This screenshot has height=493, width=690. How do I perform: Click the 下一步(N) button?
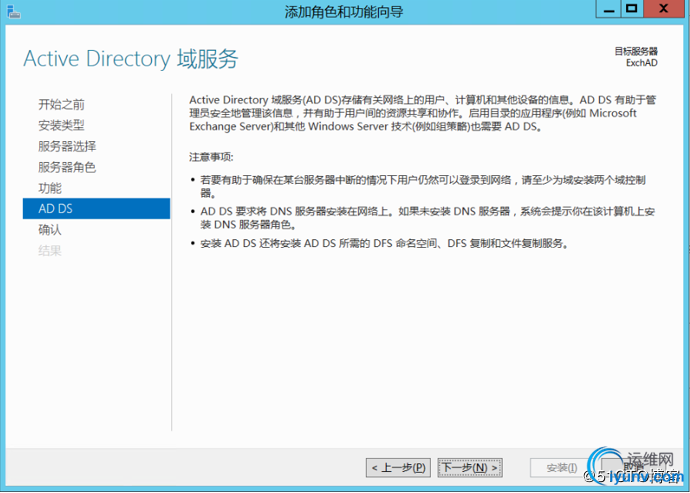pyautogui.click(x=470, y=467)
